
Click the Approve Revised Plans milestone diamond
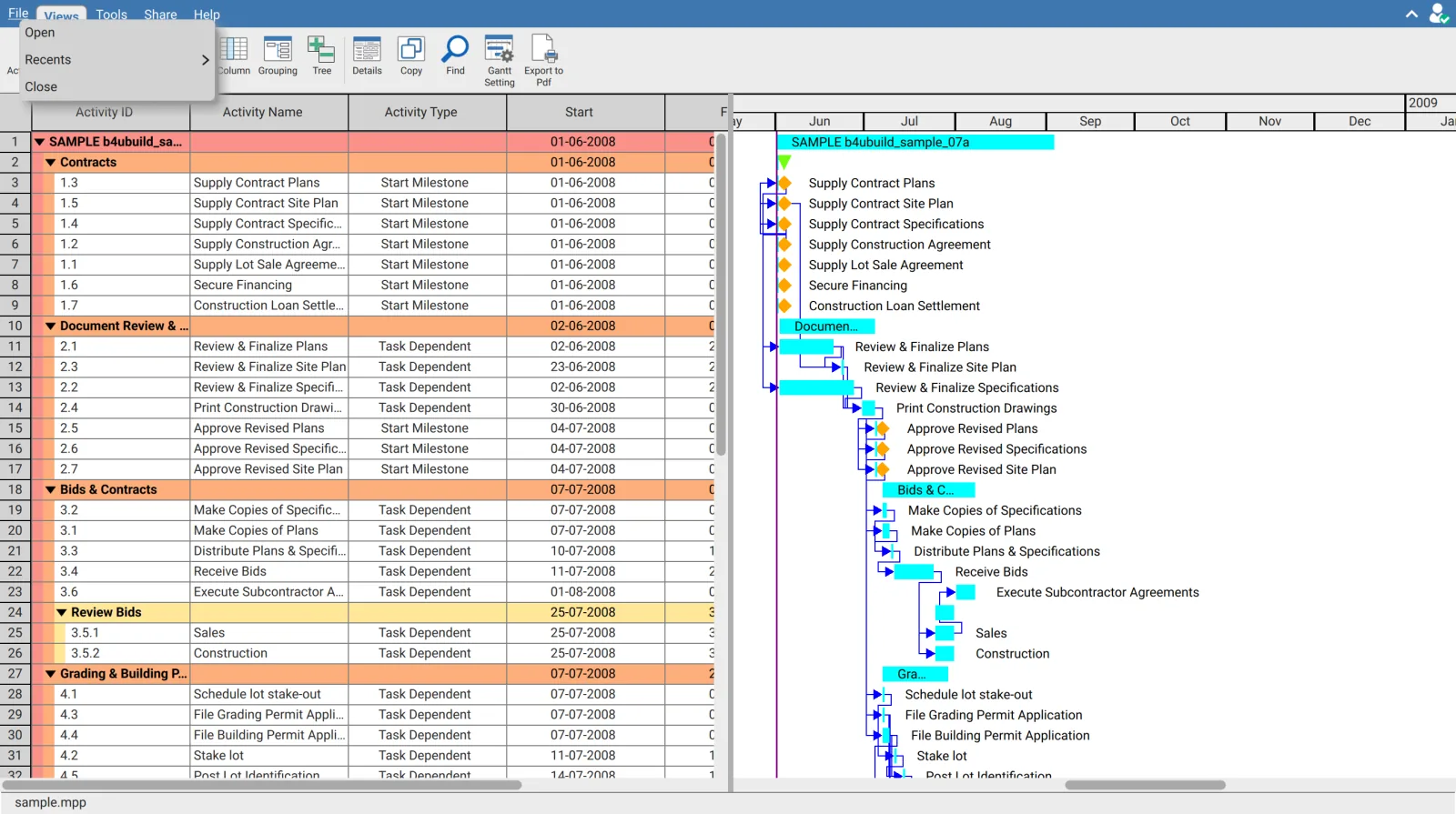[x=882, y=428]
